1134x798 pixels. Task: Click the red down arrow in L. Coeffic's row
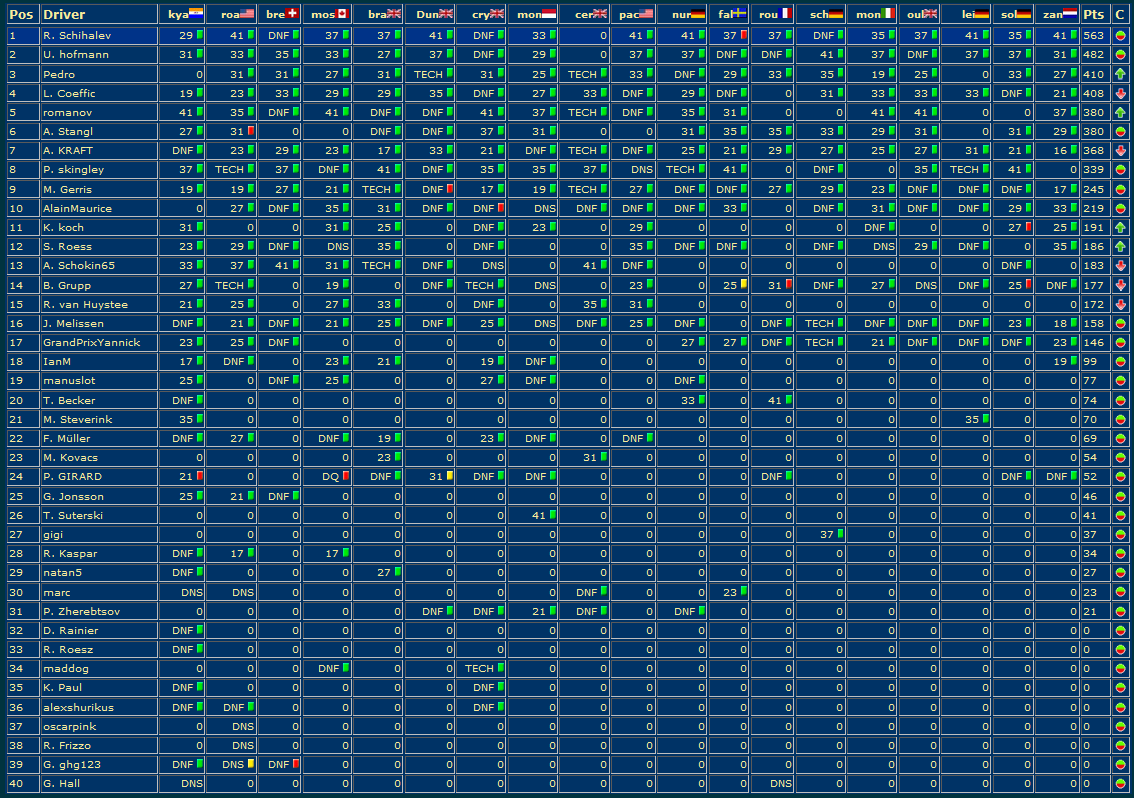point(1119,93)
